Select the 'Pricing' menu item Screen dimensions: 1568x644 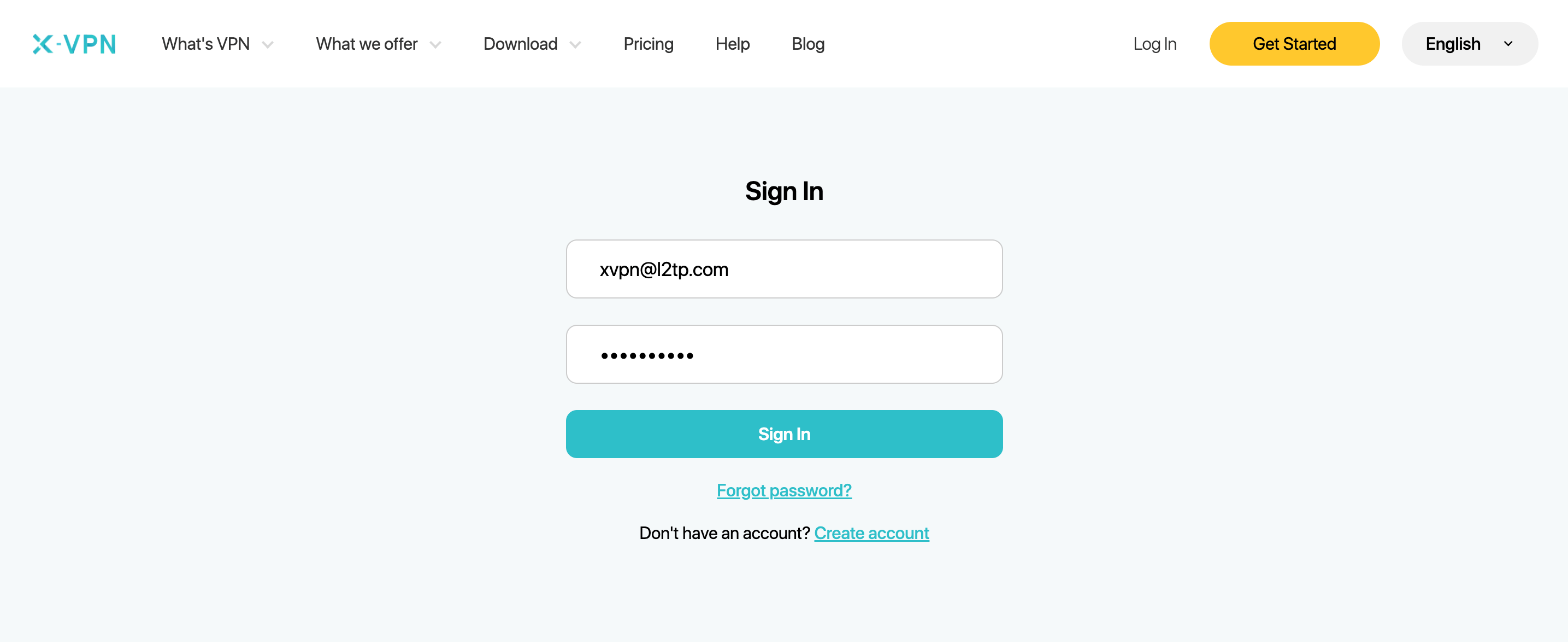click(x=648, y=43)
